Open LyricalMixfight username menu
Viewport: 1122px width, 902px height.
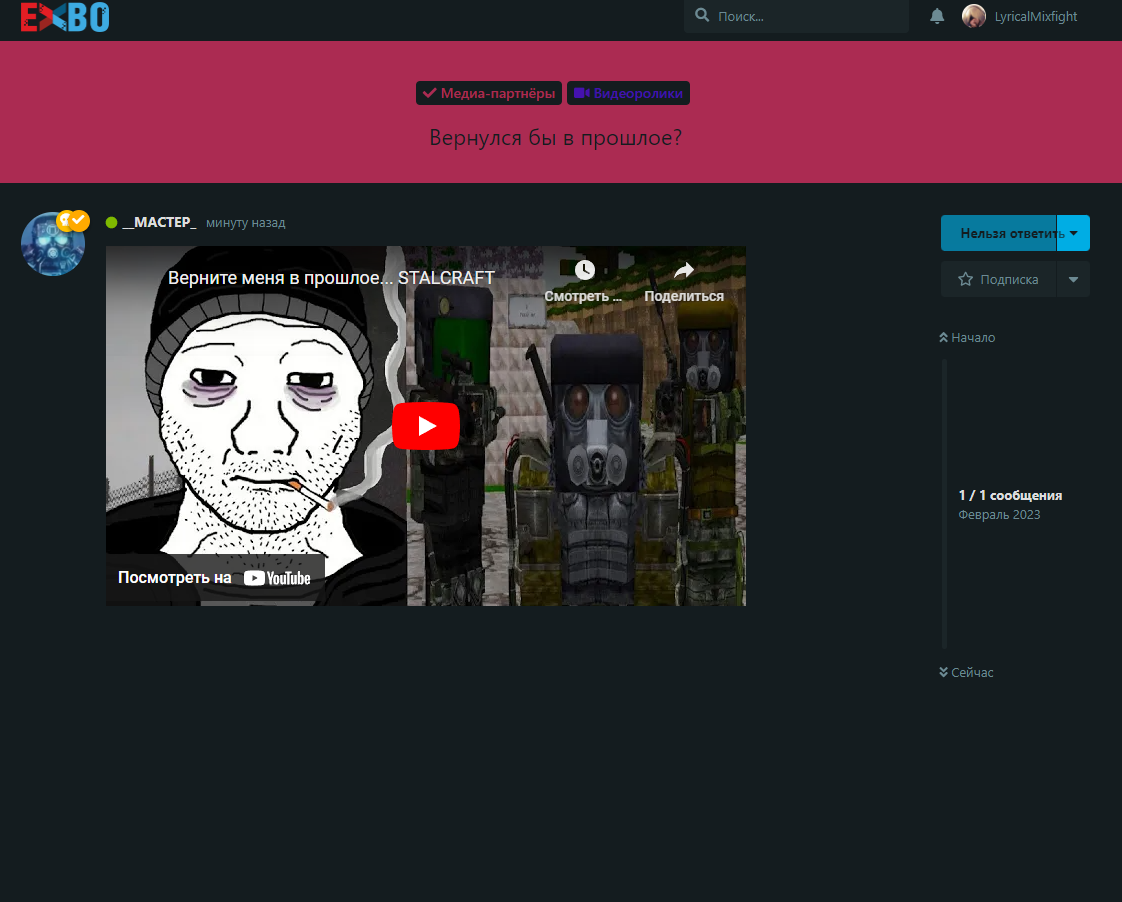(x=1035, y=16)
